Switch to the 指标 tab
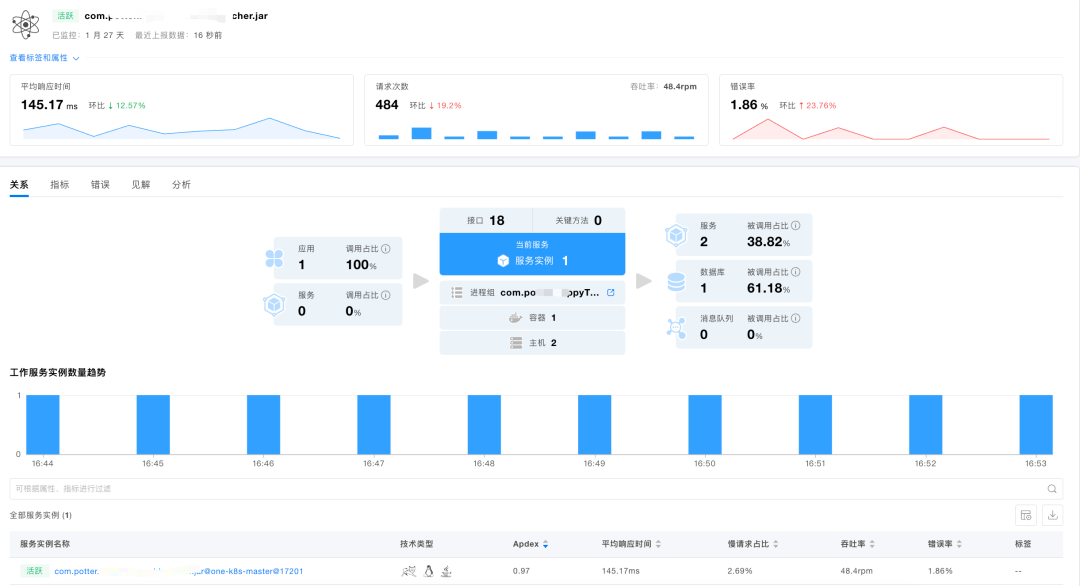 point(60,183)
